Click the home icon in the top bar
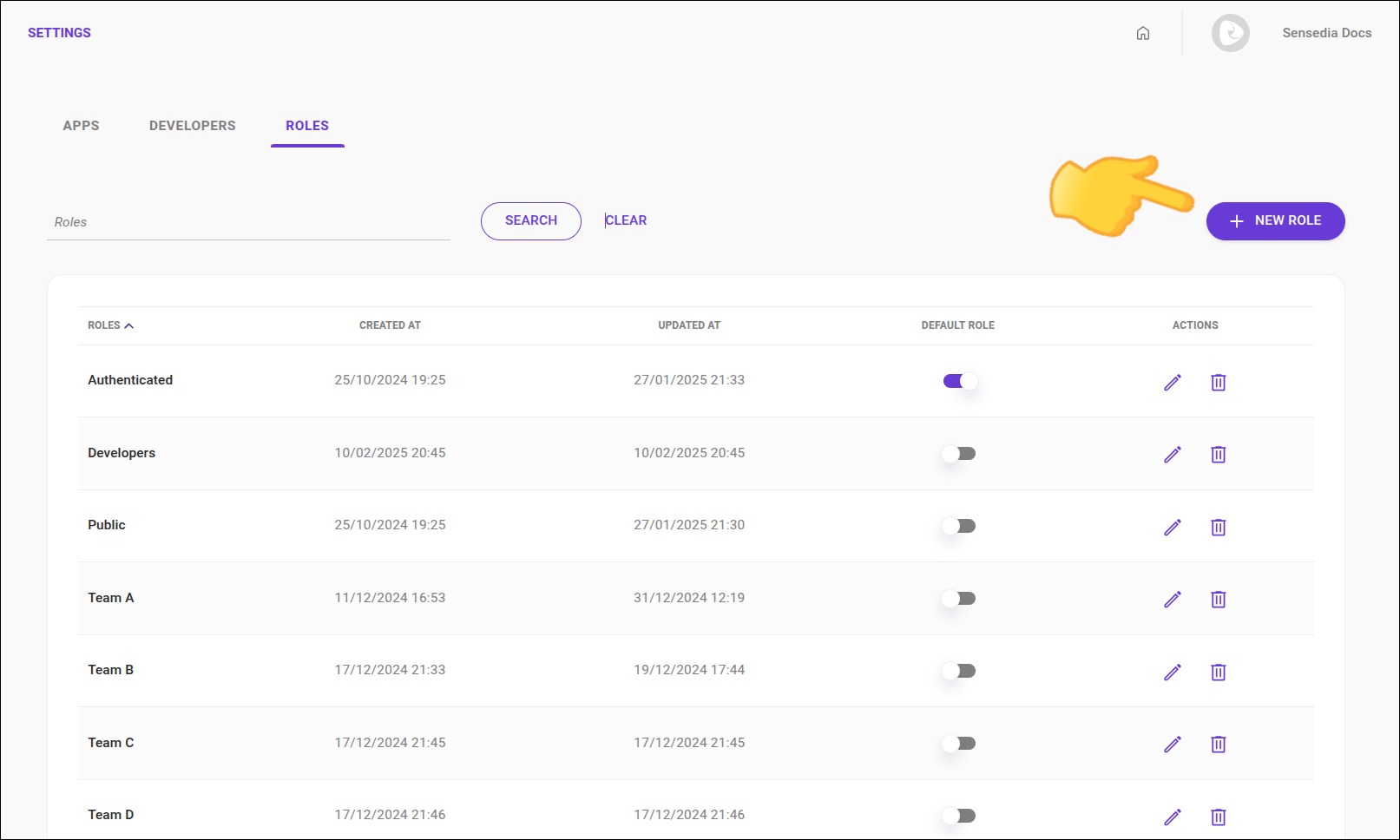 [1142, 32]
